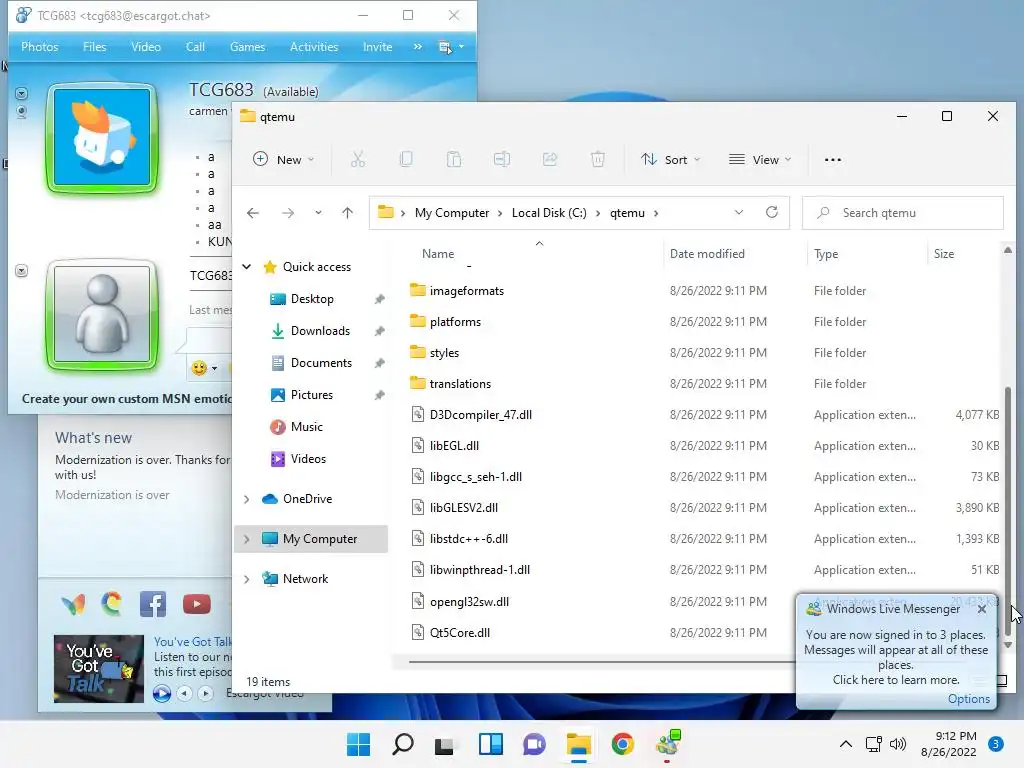This screenshot has height=768, width=1024.
Task: Click the horizontal scrollbar in file list
Action: coord(601,662)
